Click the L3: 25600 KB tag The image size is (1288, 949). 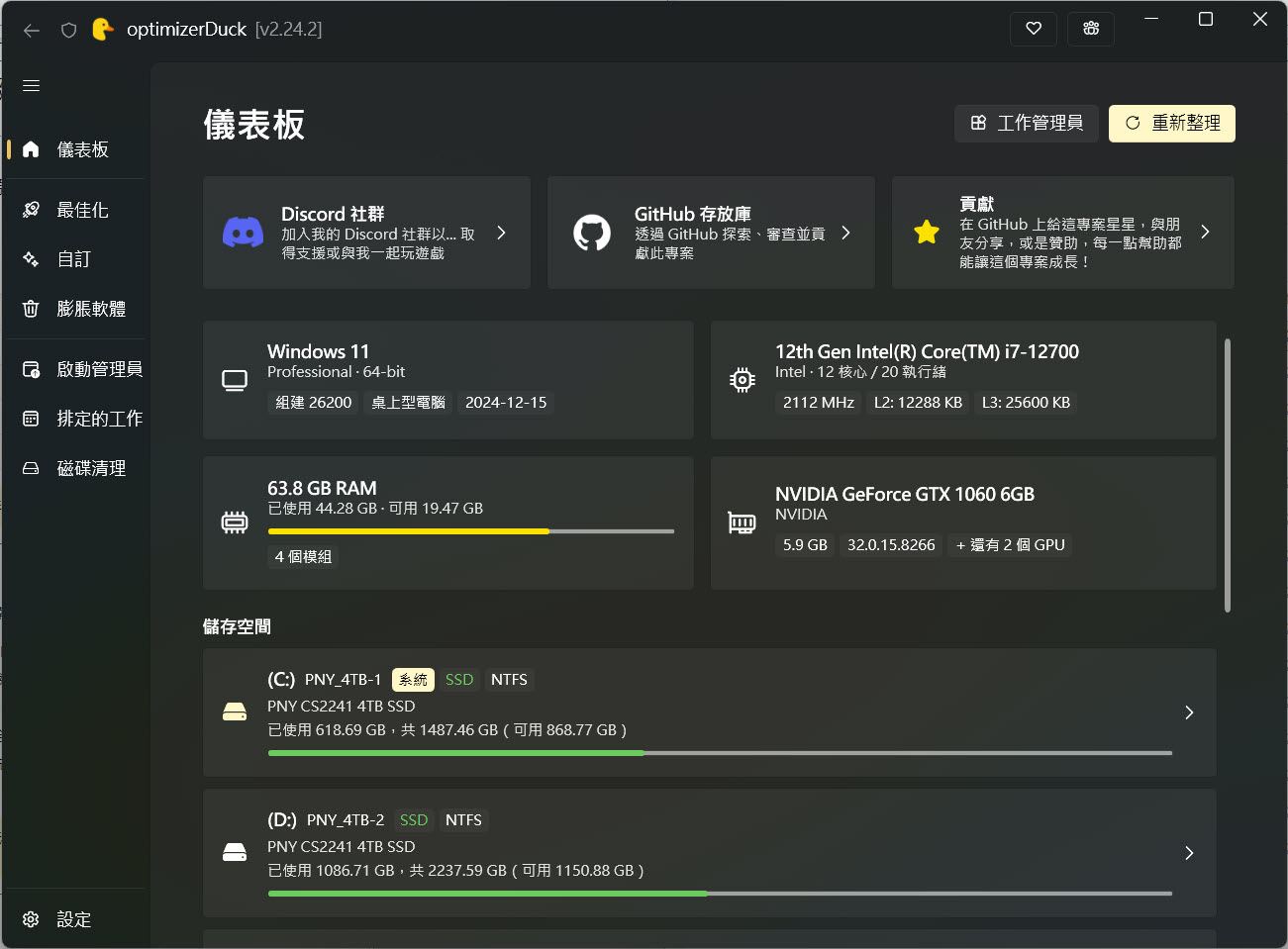click(x=1026, y=403)
